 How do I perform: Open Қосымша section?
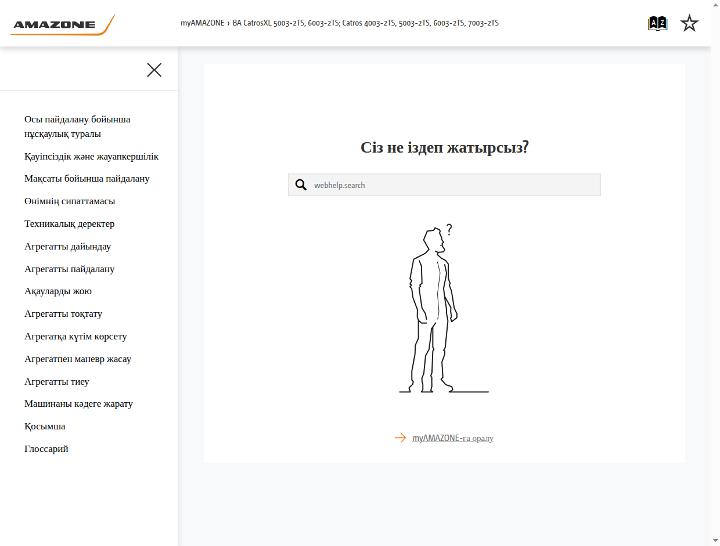[45, 426]
